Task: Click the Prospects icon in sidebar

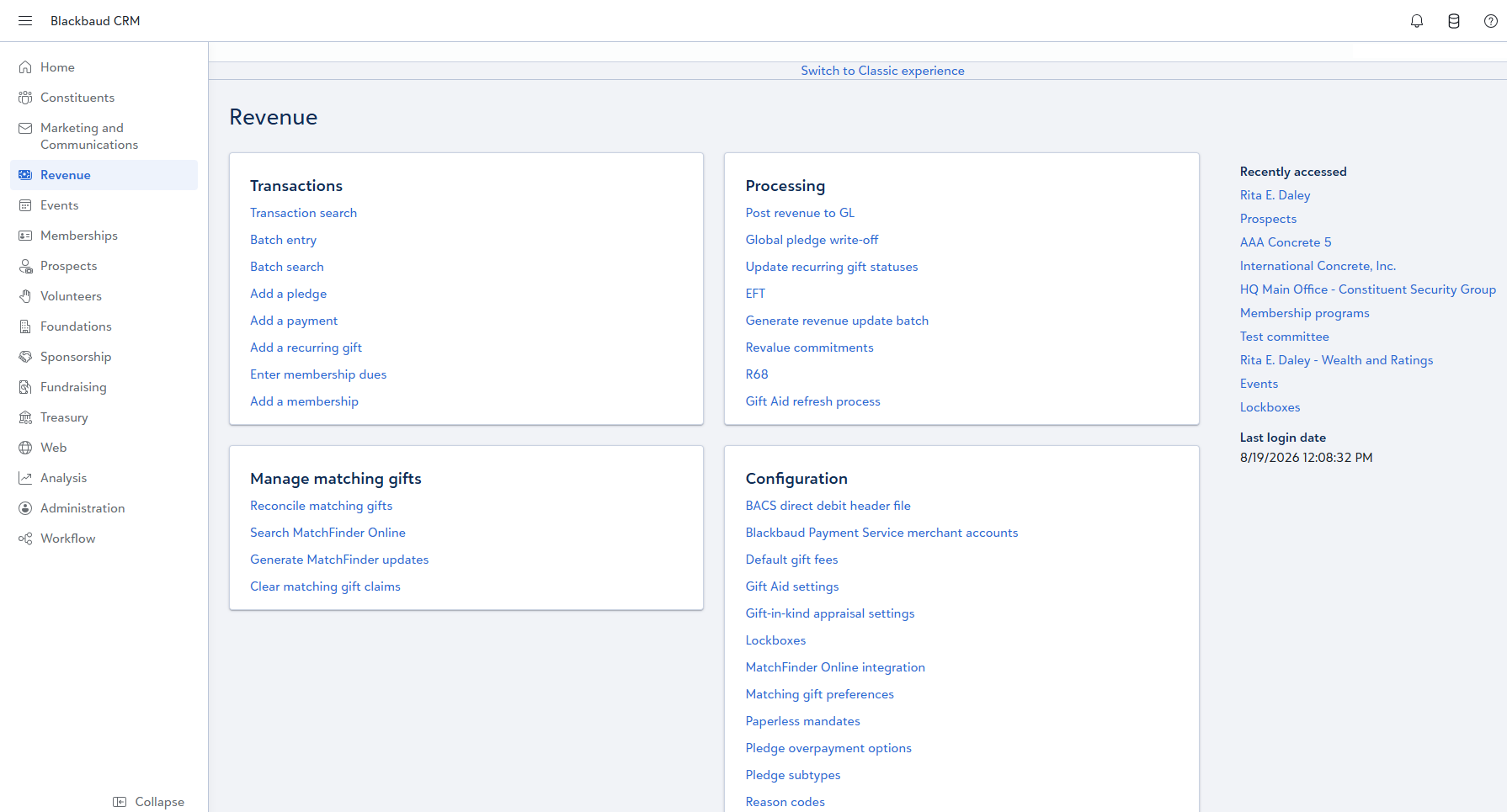Action: point(25,266)
